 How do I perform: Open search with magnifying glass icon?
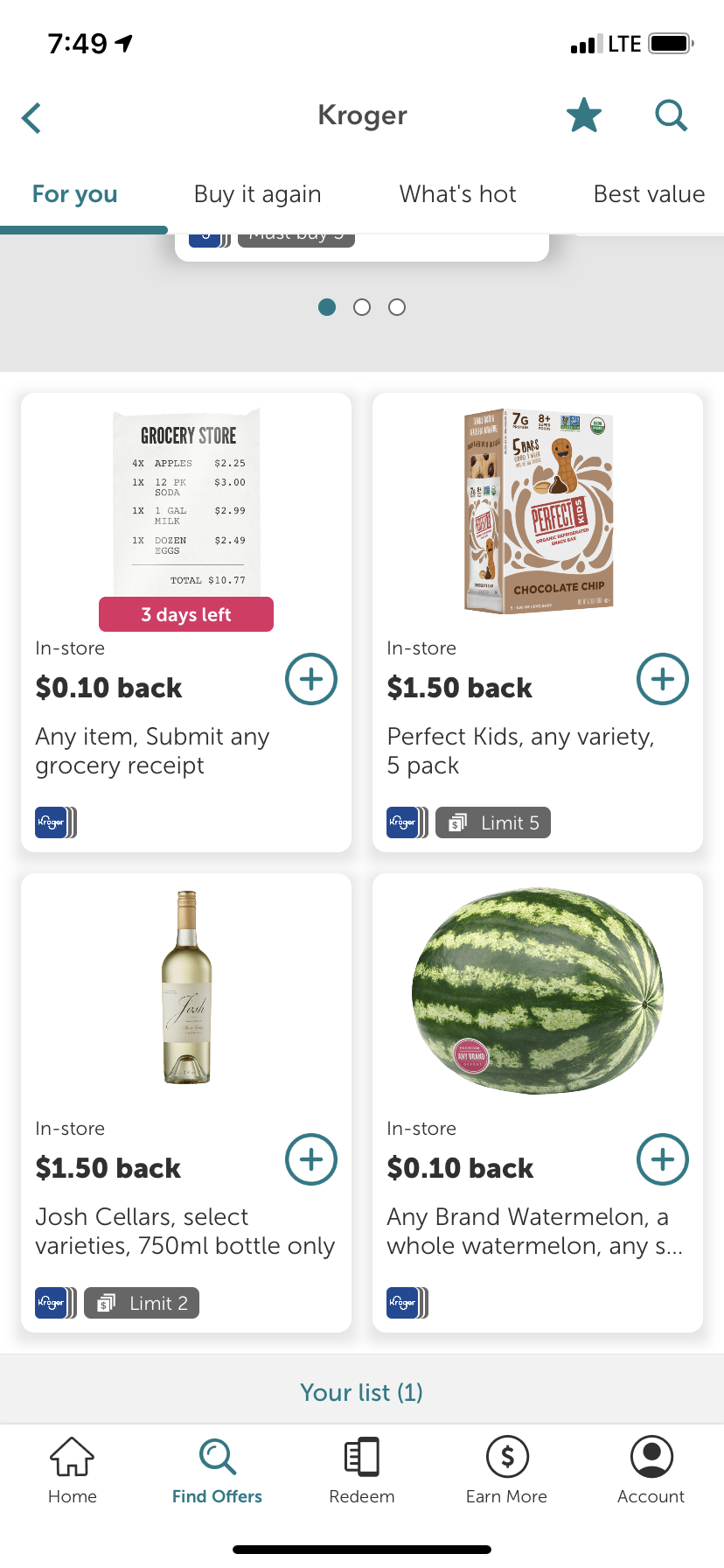tap(671, 115)
